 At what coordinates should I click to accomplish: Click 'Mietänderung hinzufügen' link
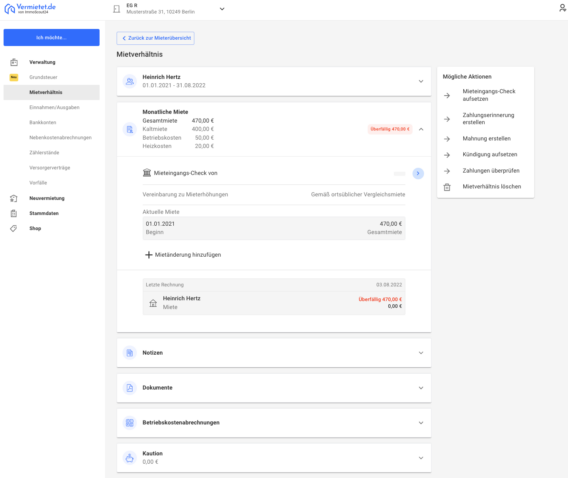click(188, 255)
